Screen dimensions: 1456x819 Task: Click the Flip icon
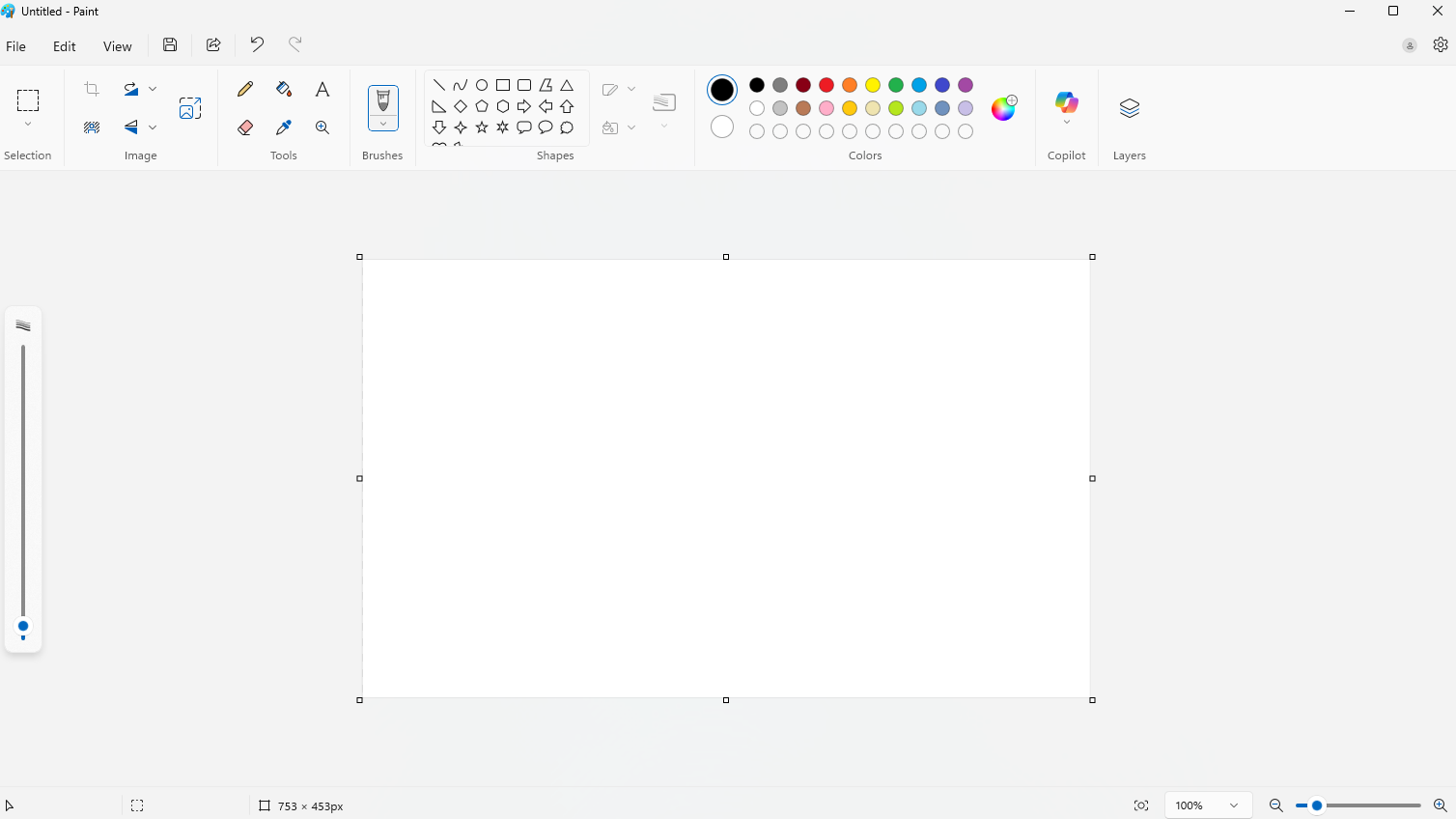coord(131,127)
